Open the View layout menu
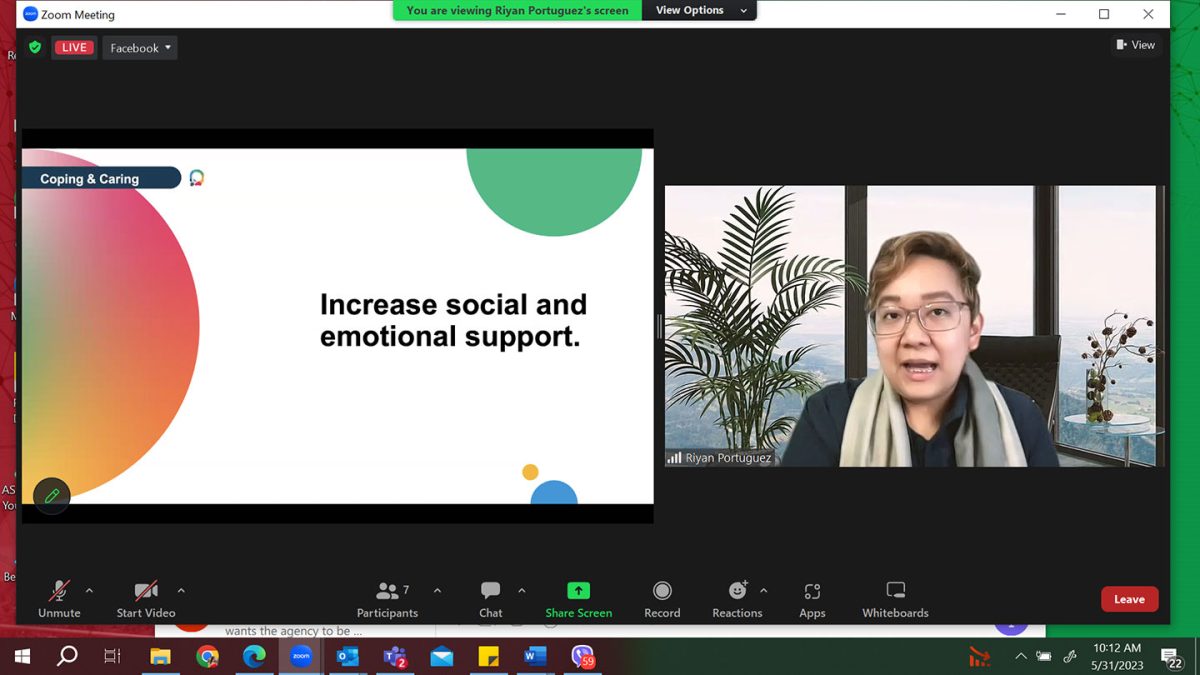The height and width of the screenshot is (675, 1200). coord(1135,45)
